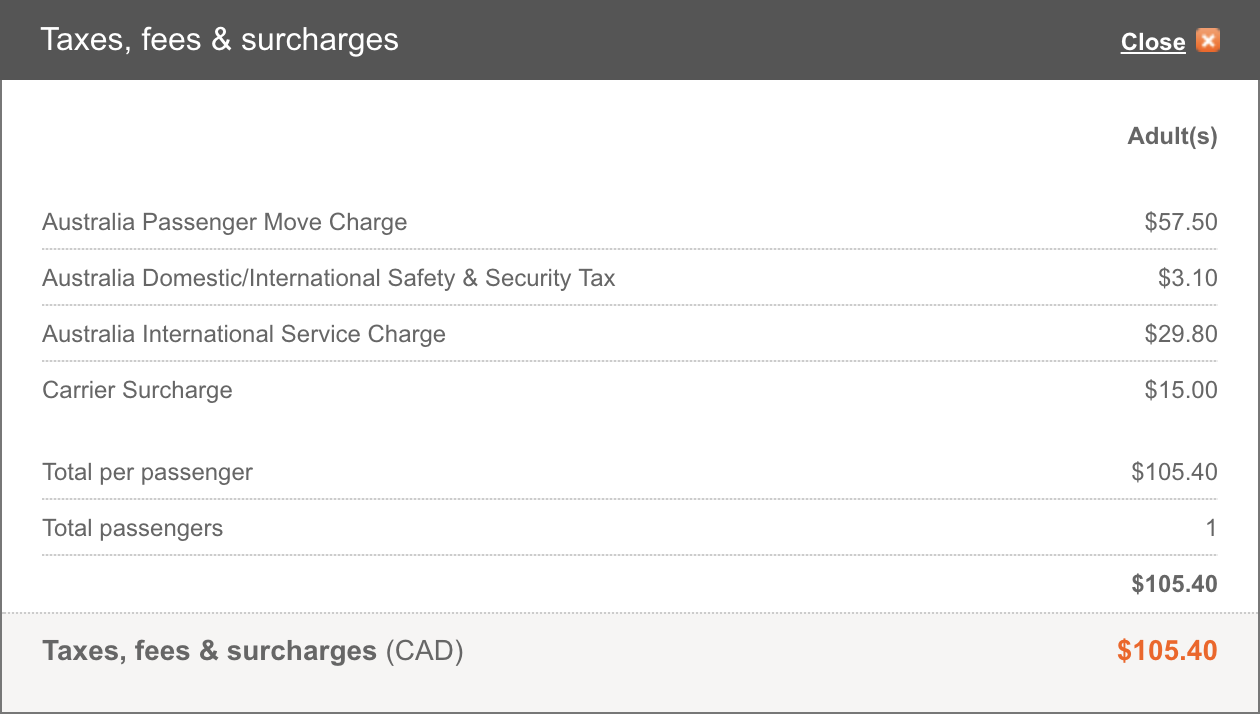The width and height of the screenshot is (1260, 714).
Task: Select the Carrier Surcharge label
Action: (x=137, y=390)
